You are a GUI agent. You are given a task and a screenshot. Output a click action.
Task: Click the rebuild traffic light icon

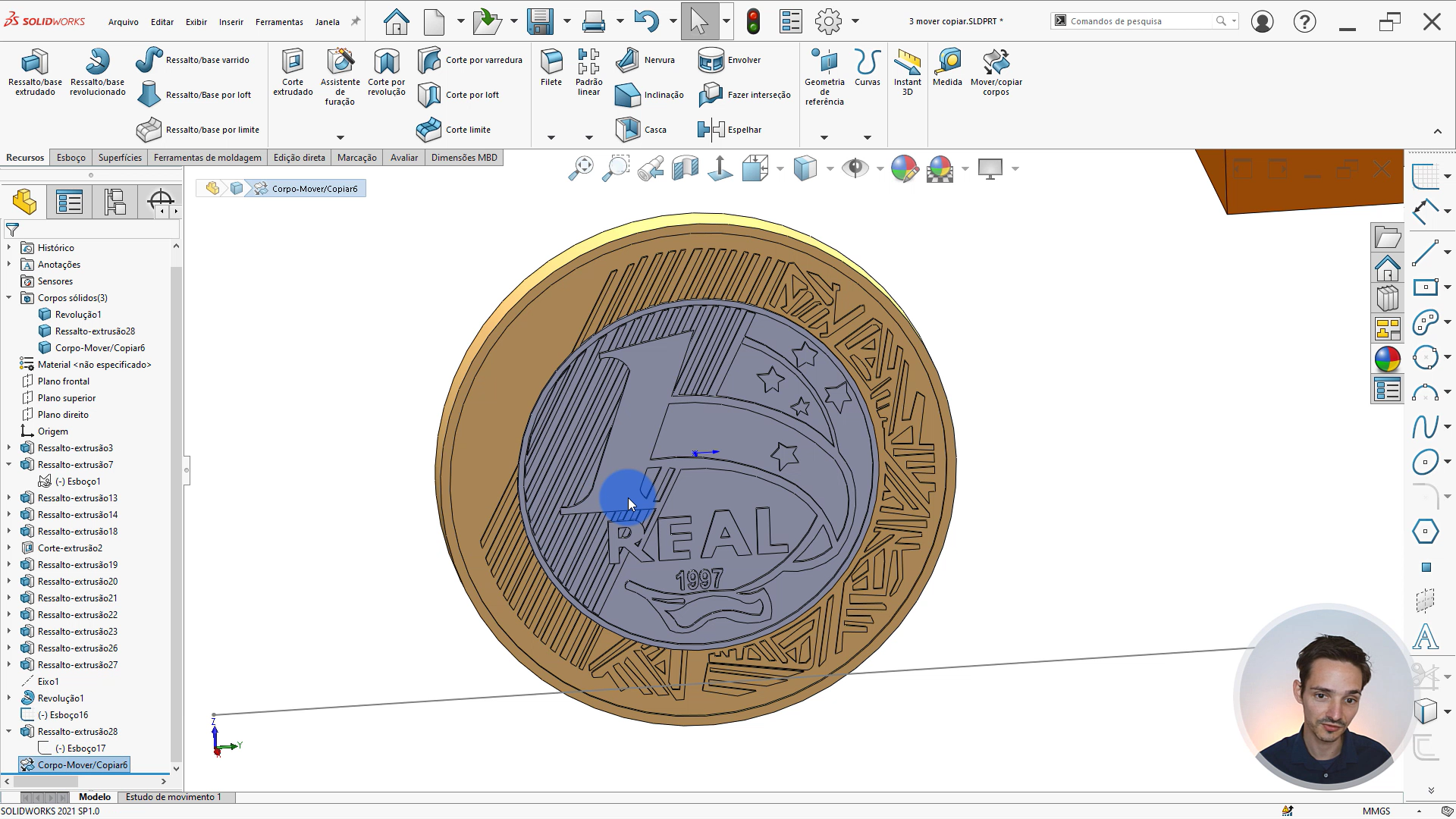pos(752,21)
